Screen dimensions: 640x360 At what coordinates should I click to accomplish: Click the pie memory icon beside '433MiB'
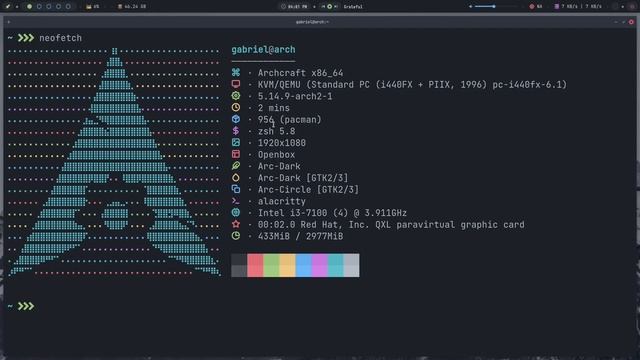(236, 236)
